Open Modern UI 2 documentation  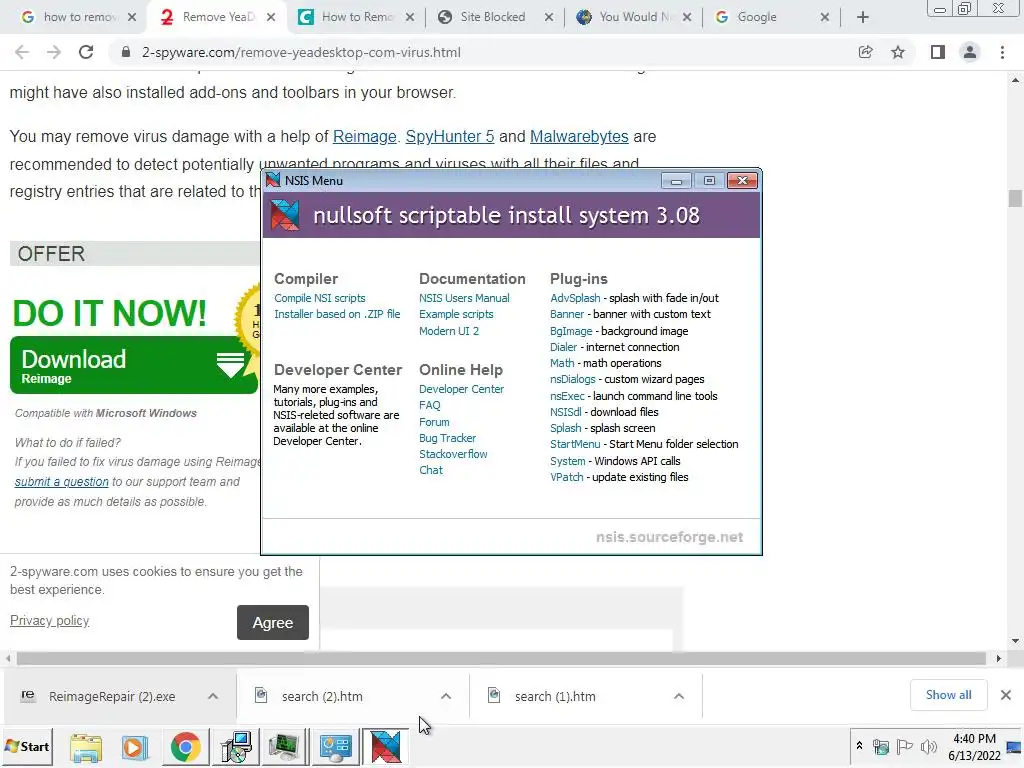point(449,331)
